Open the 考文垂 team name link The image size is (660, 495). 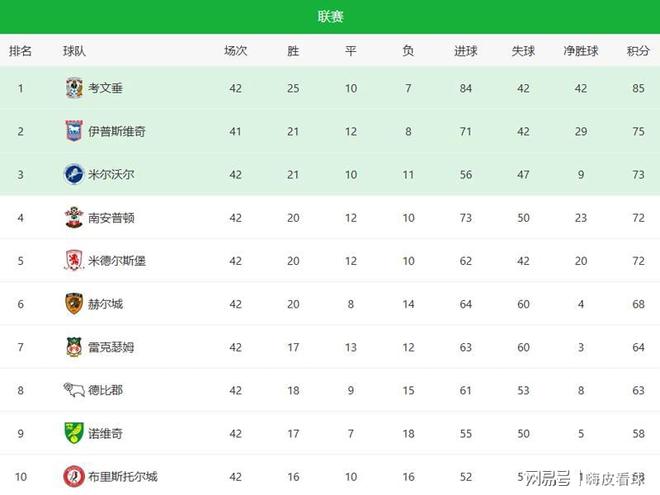(x=106, y=88)
